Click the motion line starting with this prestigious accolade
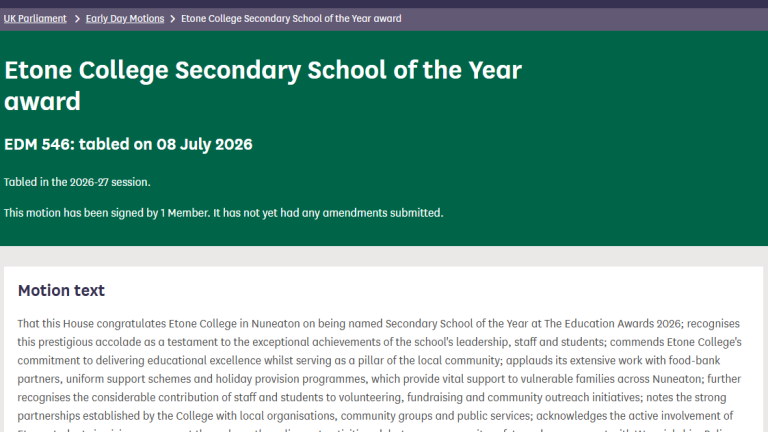768x432 pixels. click(380, 342)
